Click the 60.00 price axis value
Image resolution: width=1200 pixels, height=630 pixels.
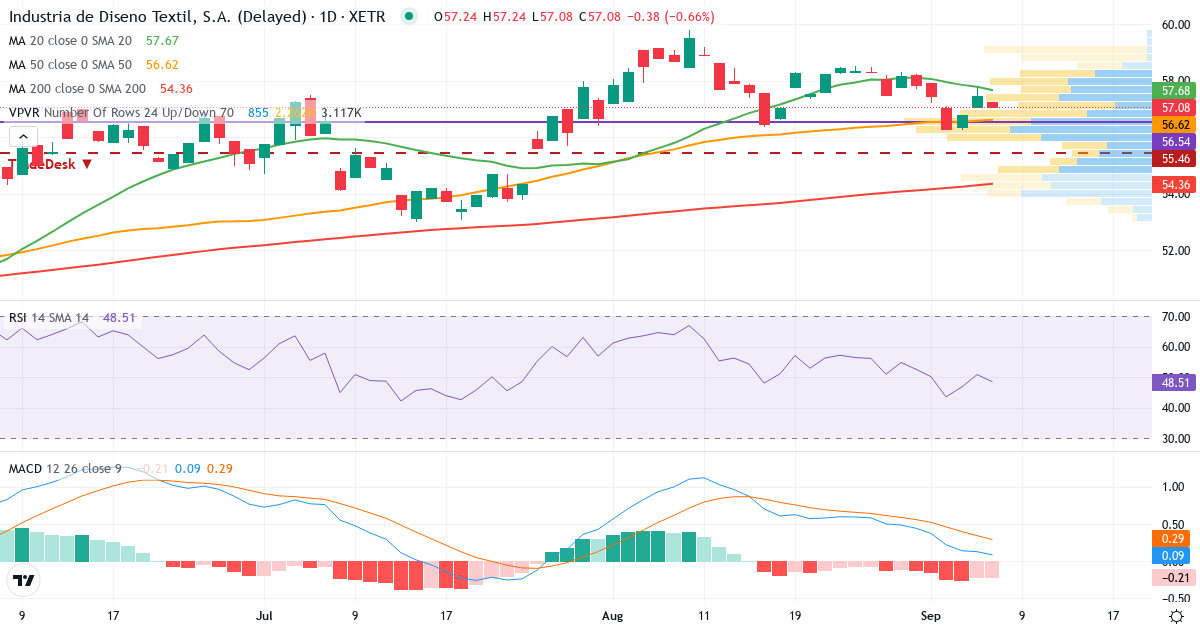[x=1175, y=24]
